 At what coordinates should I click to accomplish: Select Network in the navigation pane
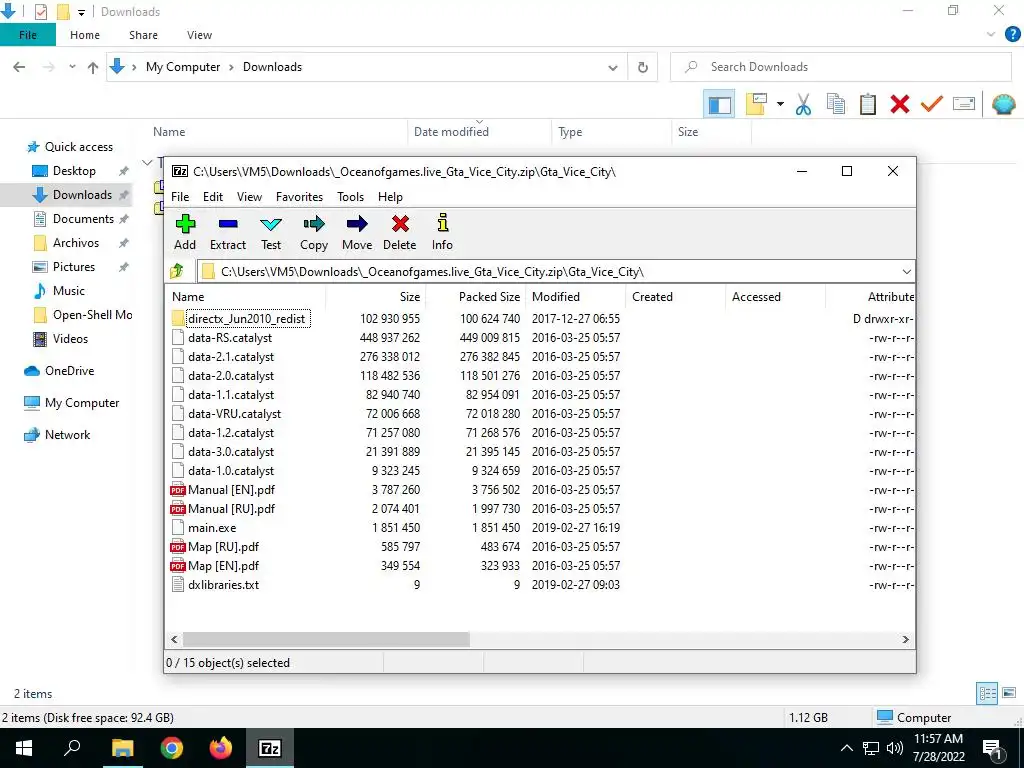[x=67, y=434]
